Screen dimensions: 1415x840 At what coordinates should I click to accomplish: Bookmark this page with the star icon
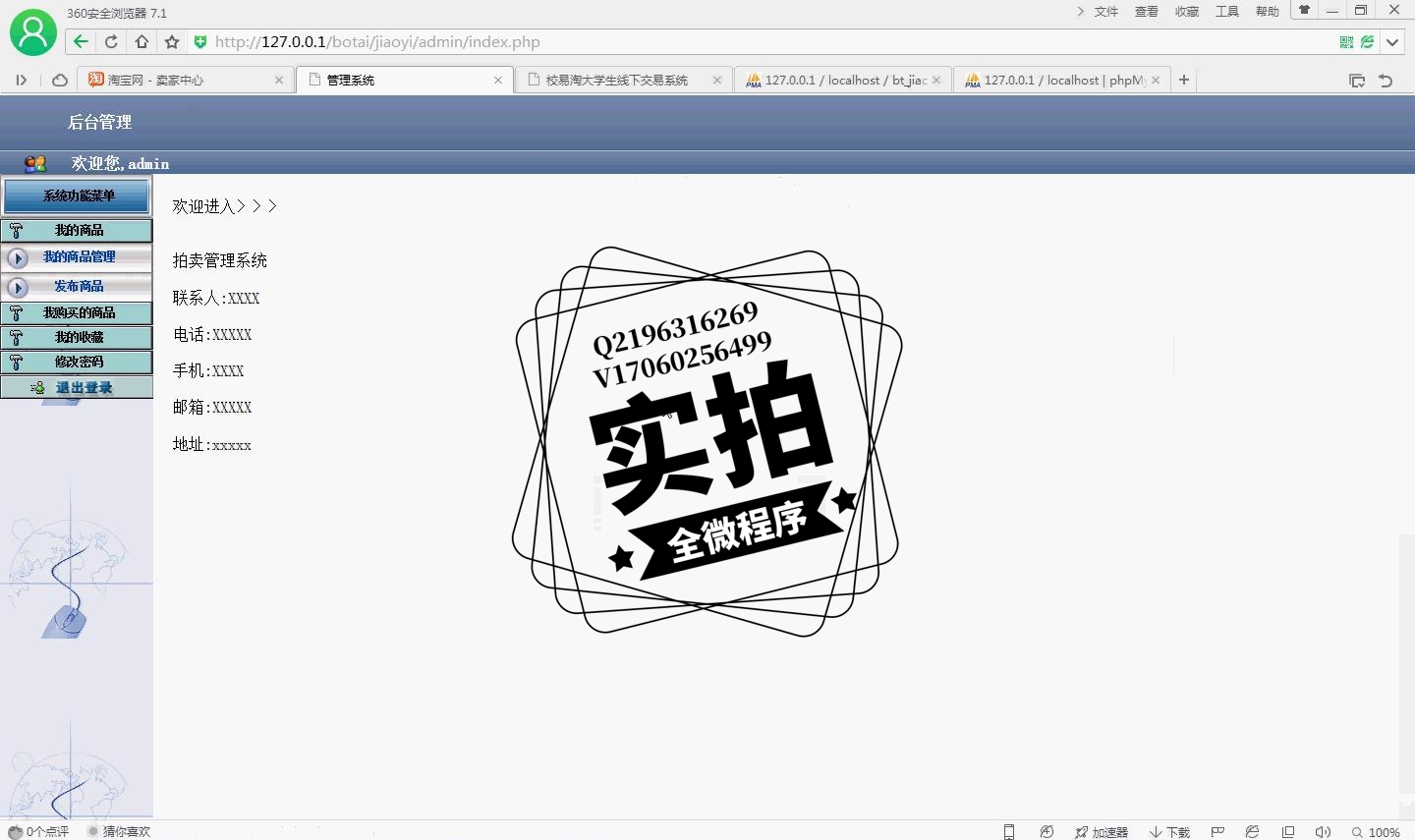pos(172,41)
